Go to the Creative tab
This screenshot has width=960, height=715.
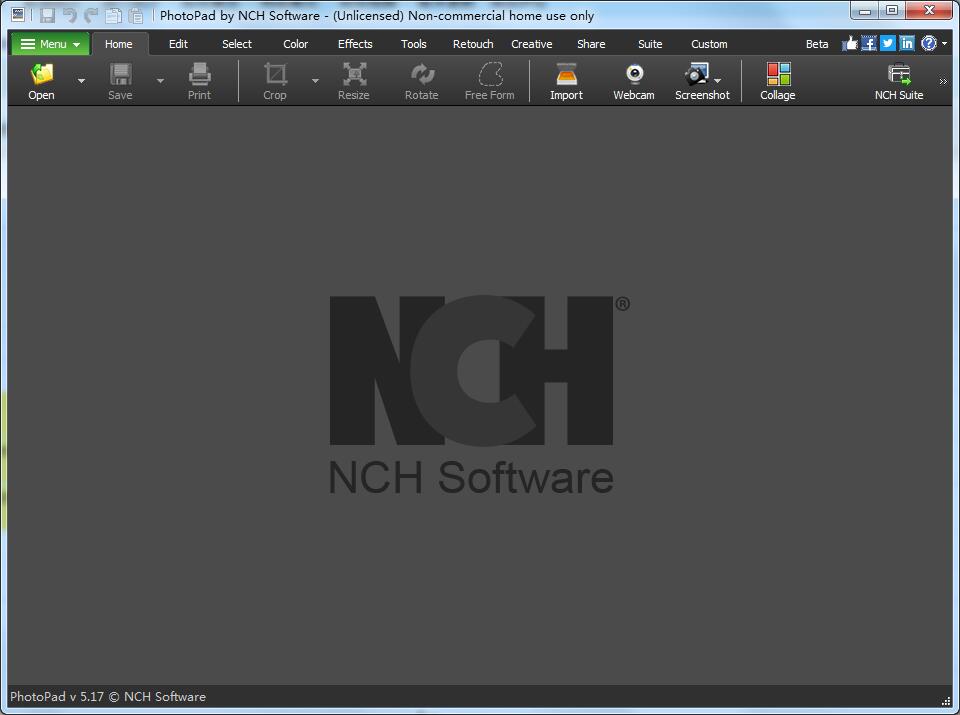coord(531,44)
